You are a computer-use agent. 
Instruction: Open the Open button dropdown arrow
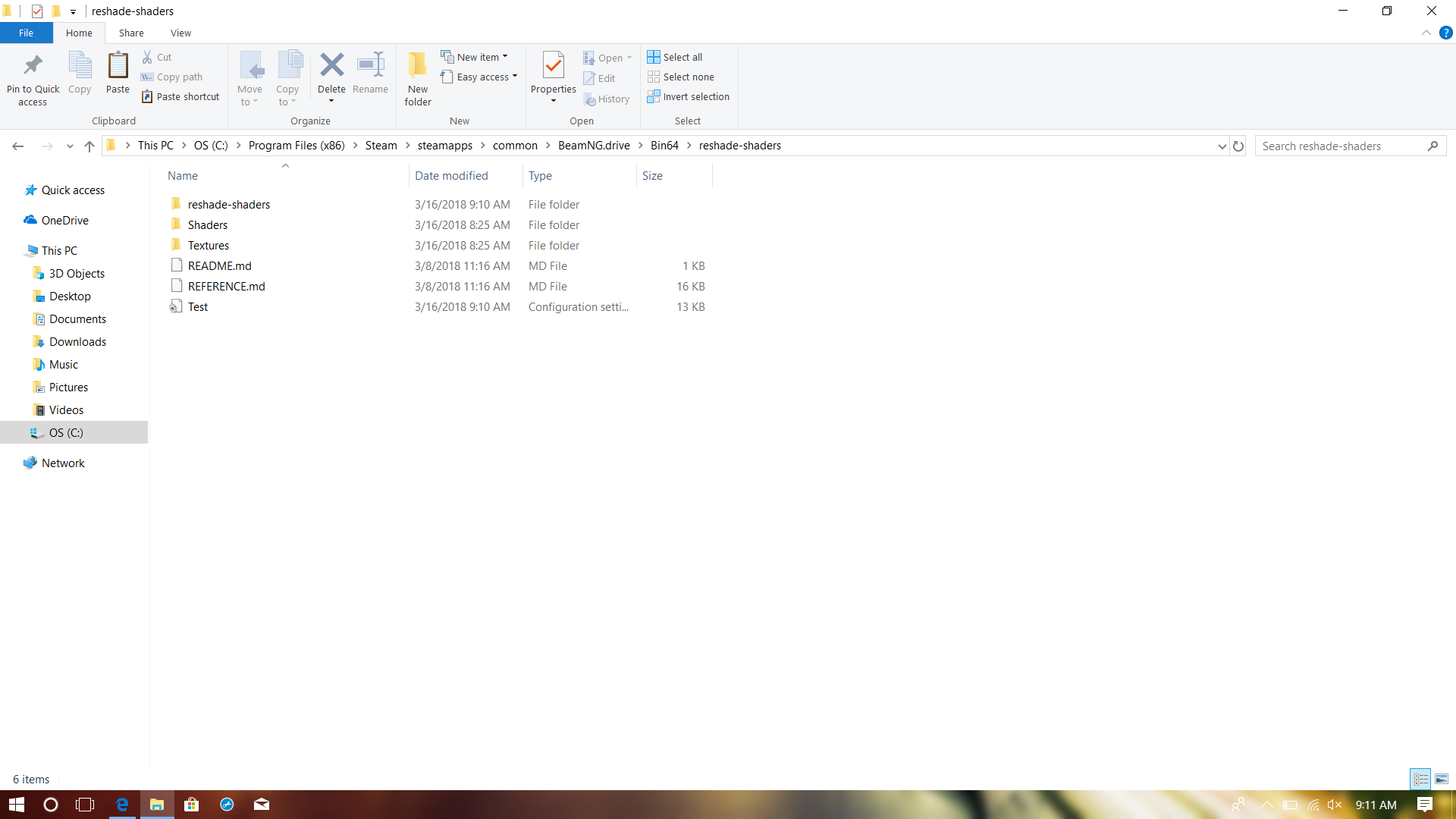(x=629, y=58)
